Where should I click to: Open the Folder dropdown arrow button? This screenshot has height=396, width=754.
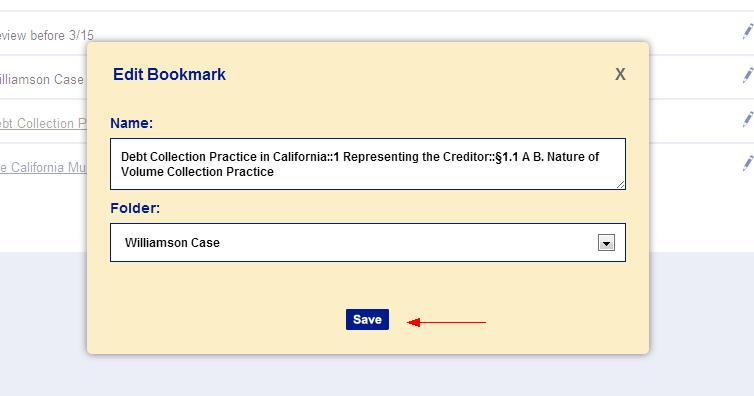[x=606, y=243]
